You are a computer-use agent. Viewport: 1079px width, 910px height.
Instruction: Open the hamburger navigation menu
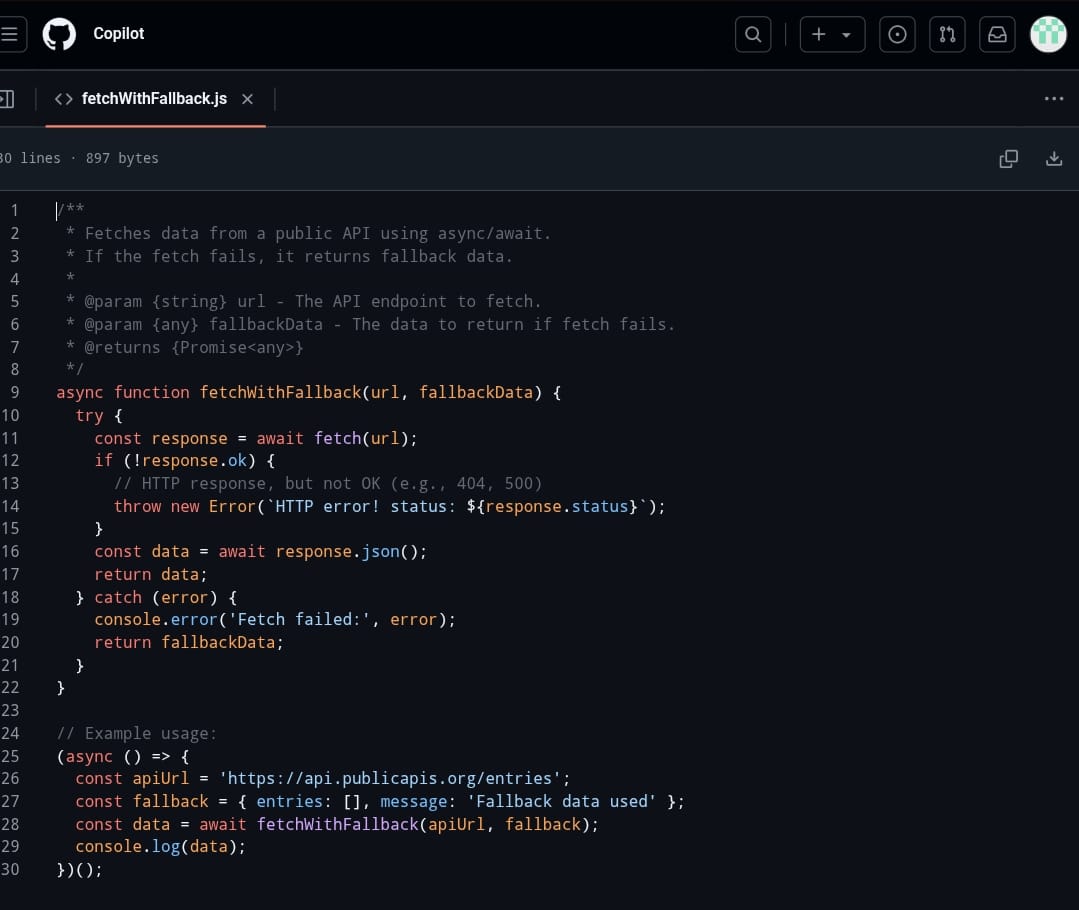[x=10, y=34]
